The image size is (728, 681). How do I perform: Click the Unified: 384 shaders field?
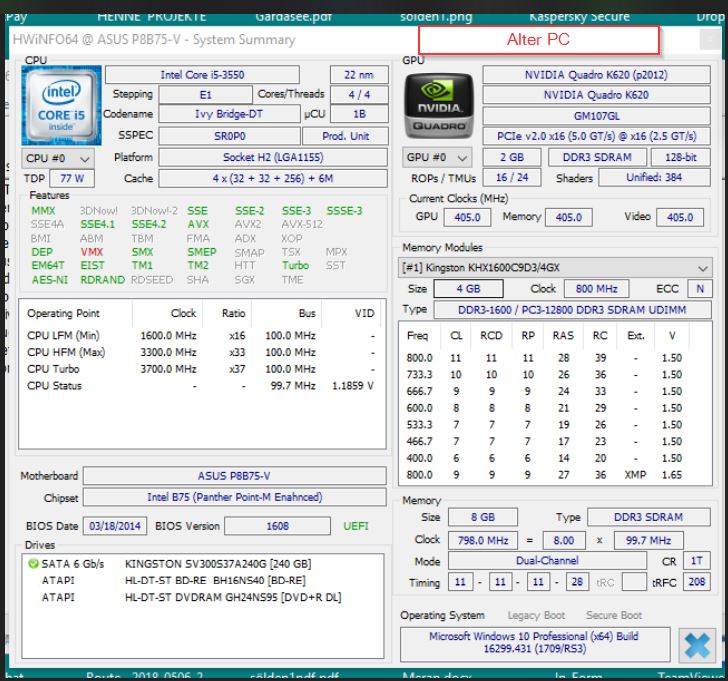point(654,177)
